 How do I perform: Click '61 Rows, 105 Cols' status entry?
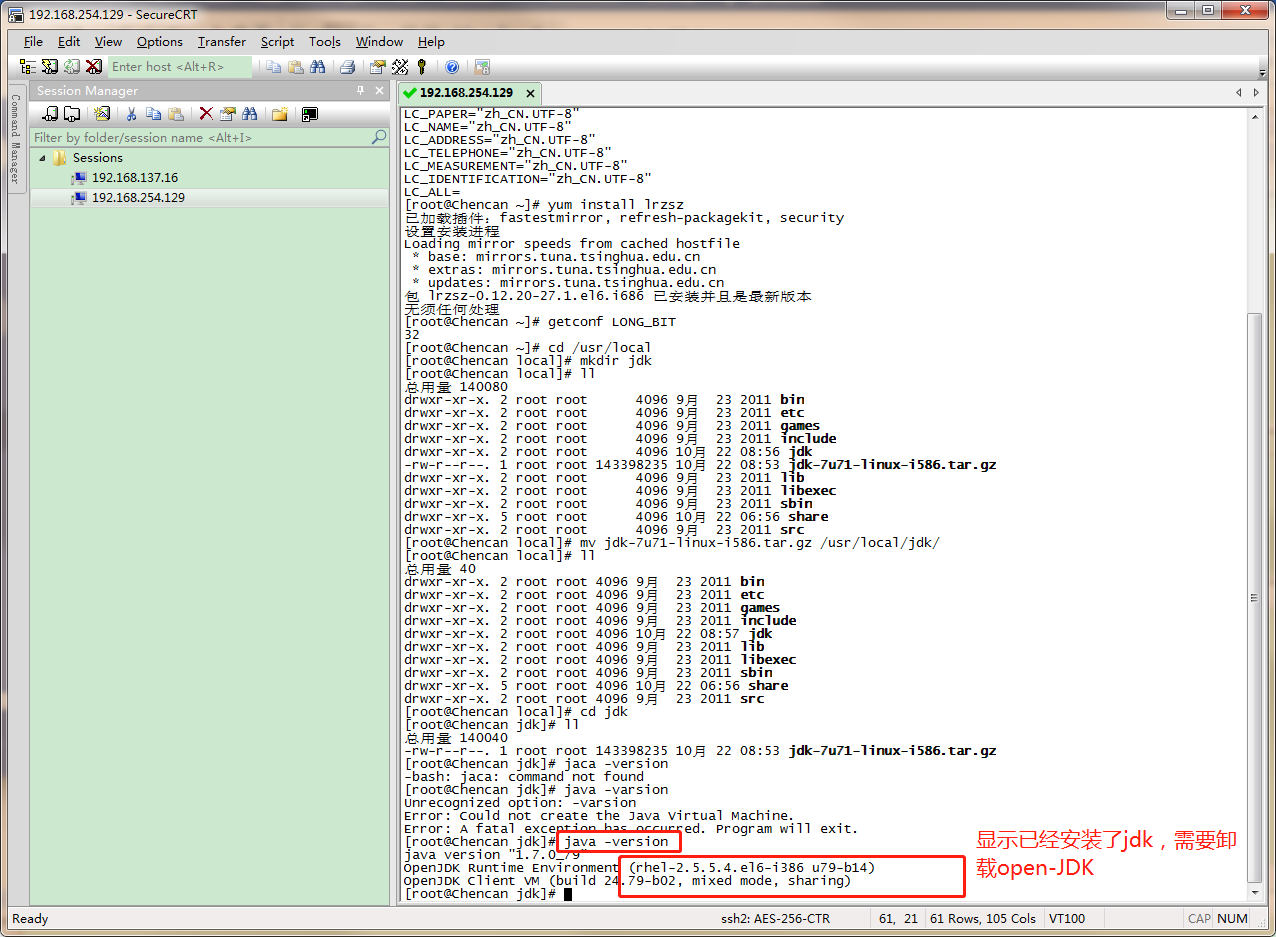[x=983, y=919]
